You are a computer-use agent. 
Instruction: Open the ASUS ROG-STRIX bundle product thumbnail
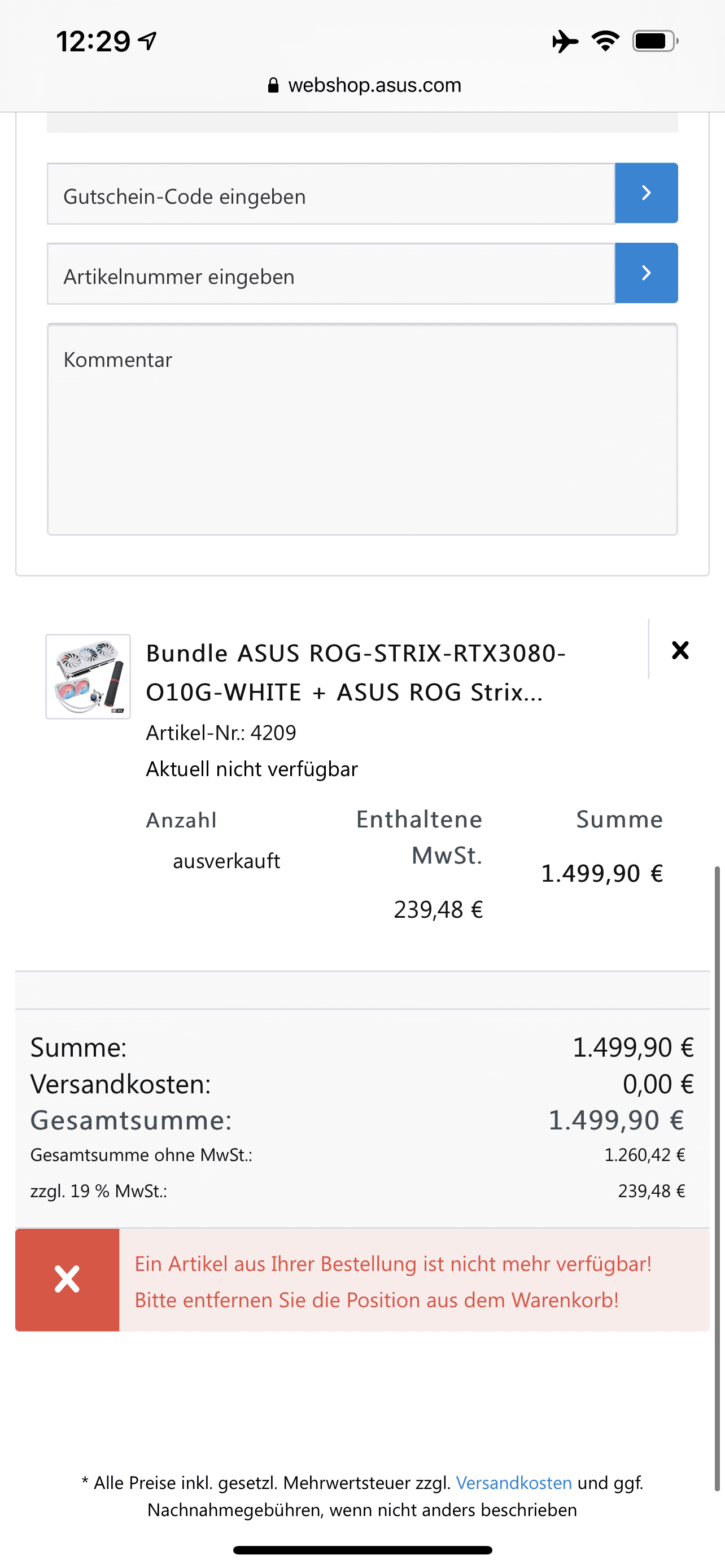point(88,676)
